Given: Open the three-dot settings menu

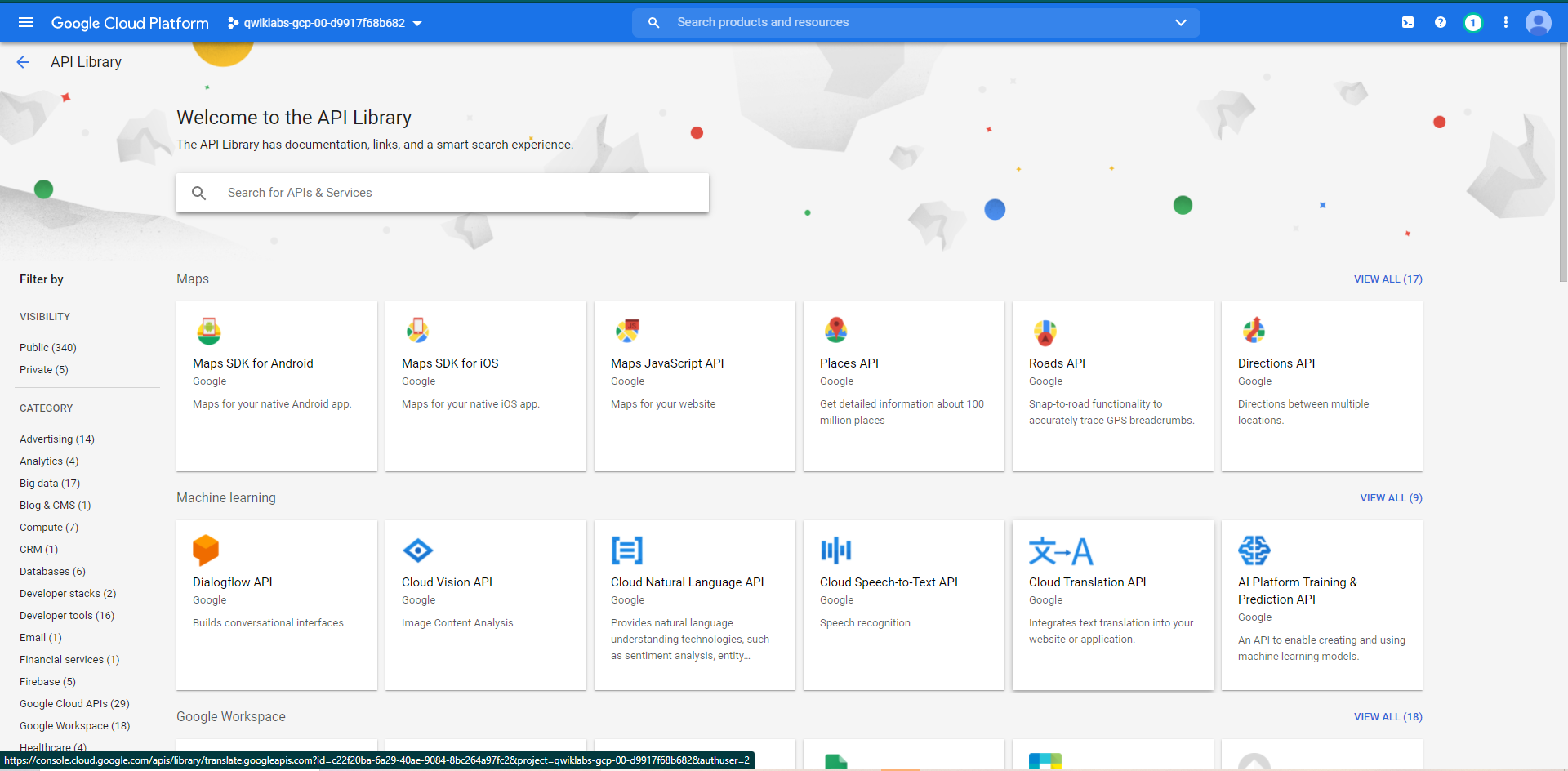Looking at the screenshot, I should tap(1506, 23).
